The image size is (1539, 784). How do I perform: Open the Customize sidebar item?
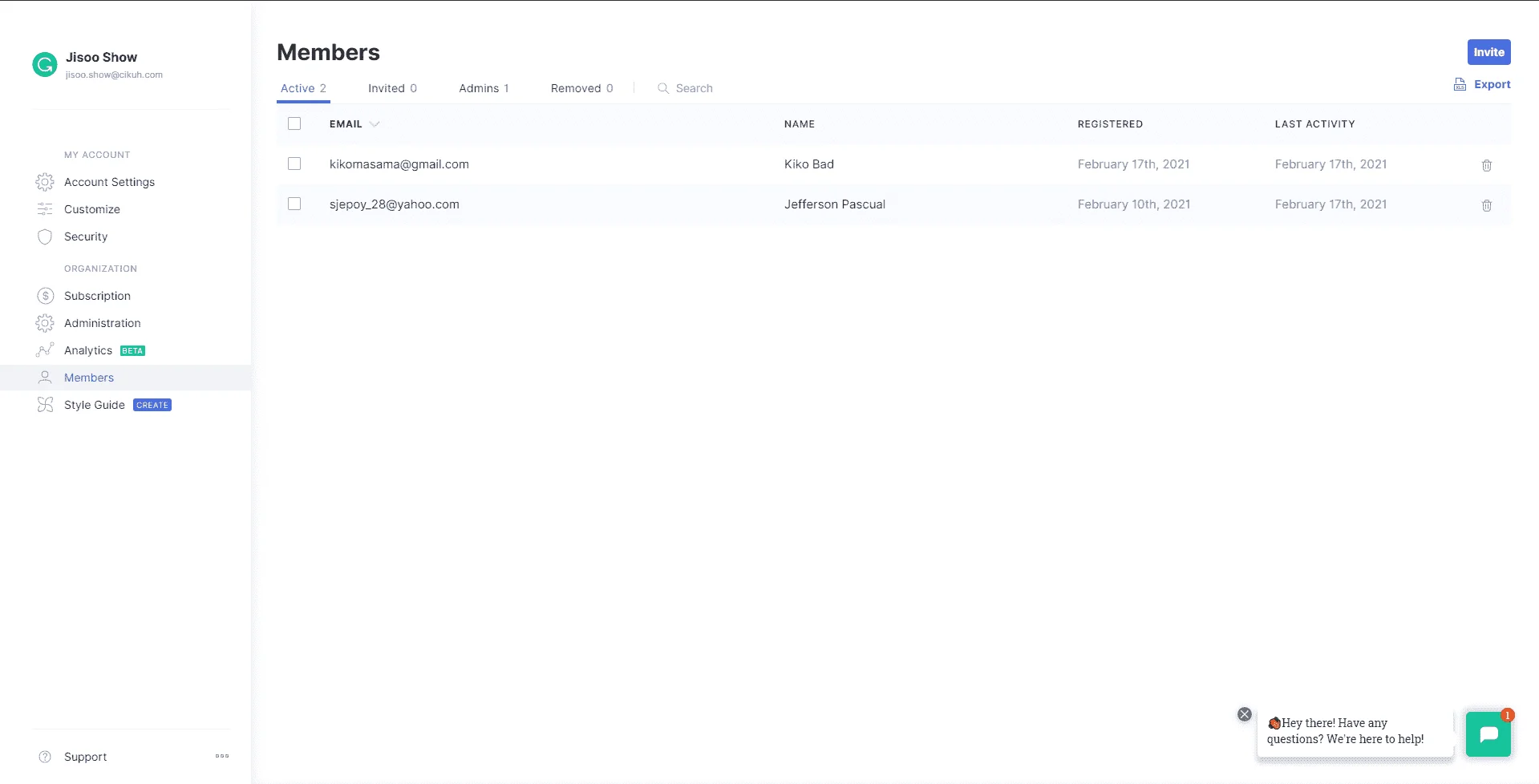pos(92,209)
